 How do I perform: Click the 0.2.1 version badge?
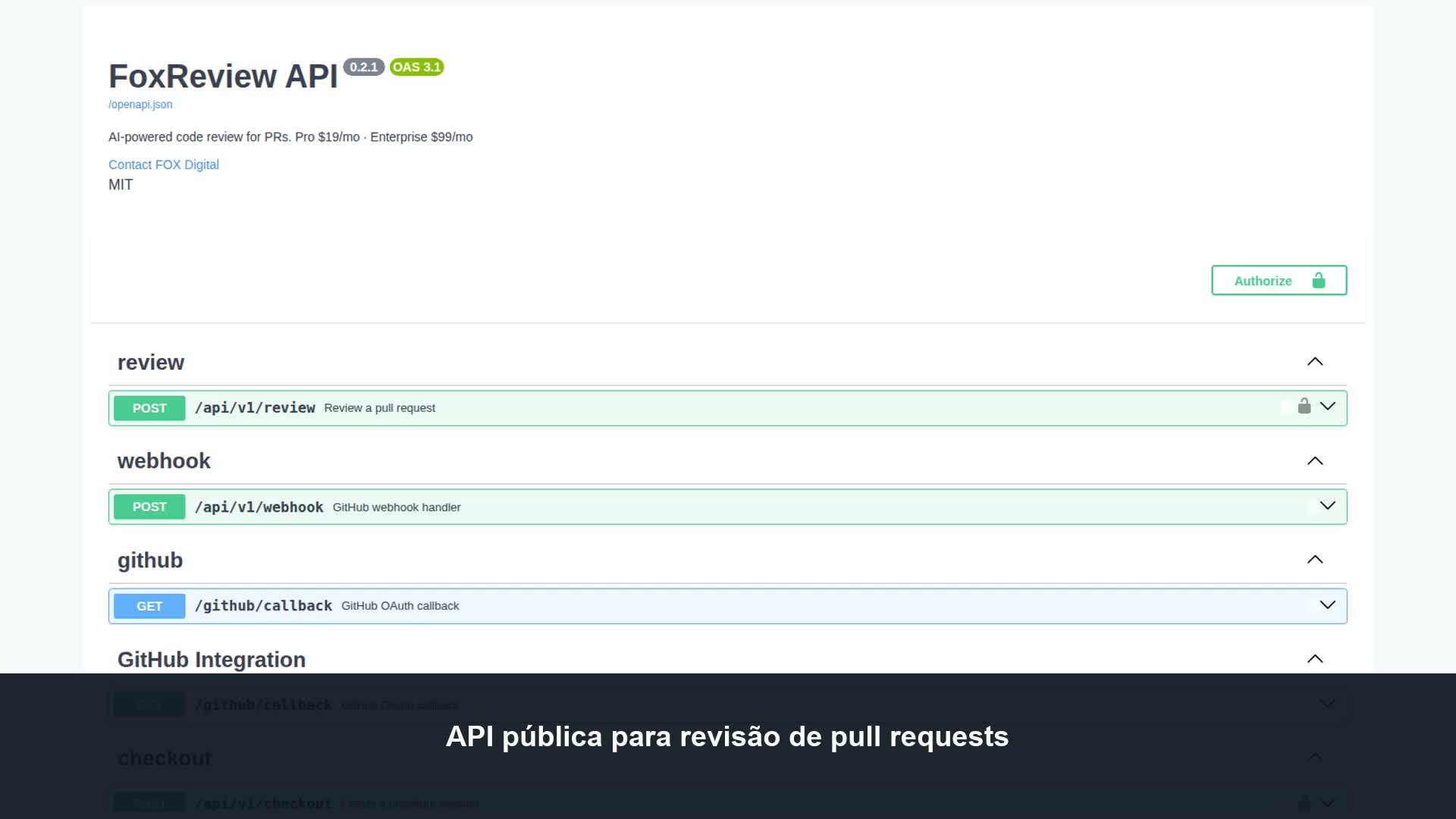coord(364,67)
